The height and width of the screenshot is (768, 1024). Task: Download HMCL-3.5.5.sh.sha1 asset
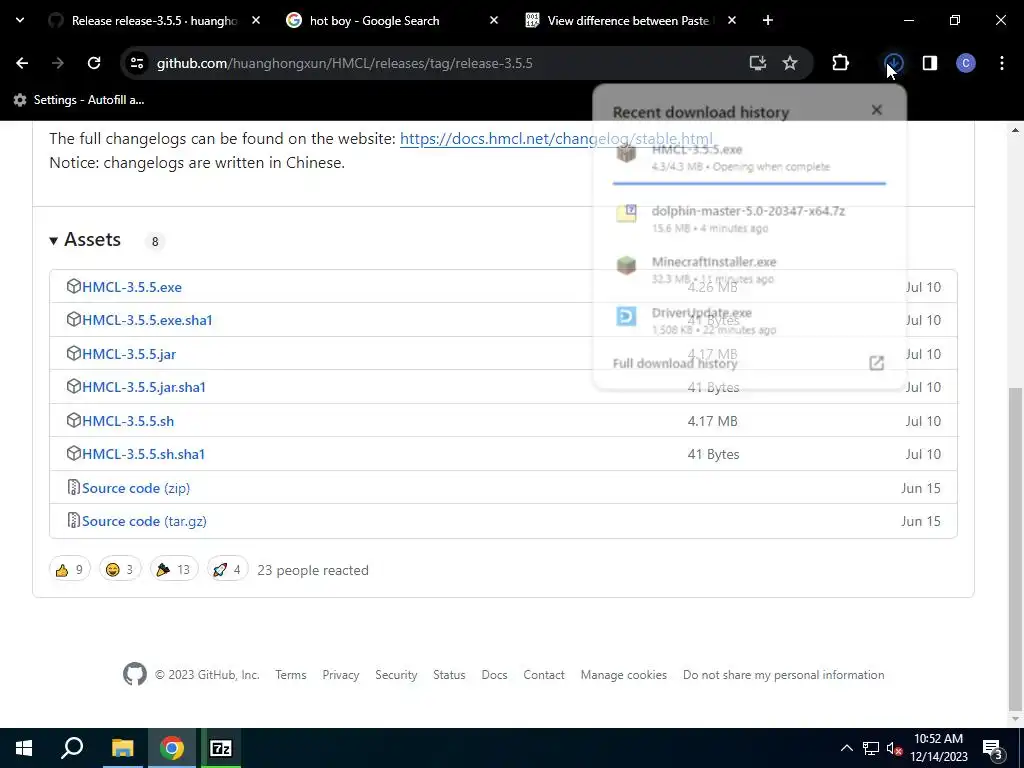144,455
